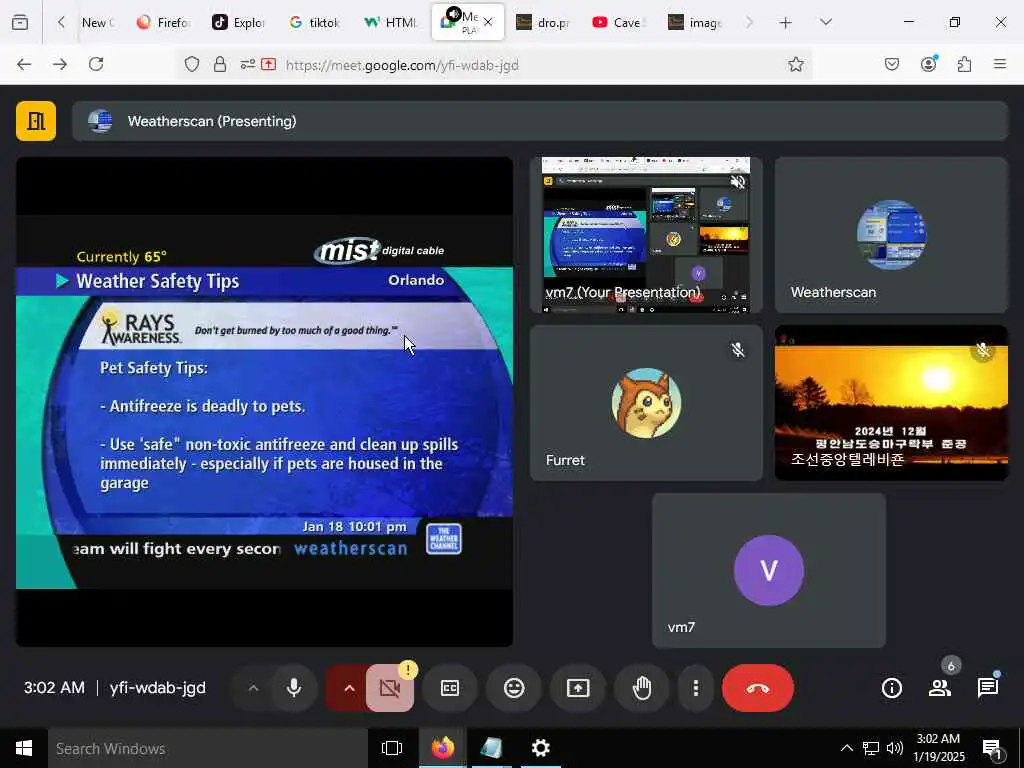This screenshot has height=768, width=1024.
Task: Open Firefox View icon
Action: 20,22
